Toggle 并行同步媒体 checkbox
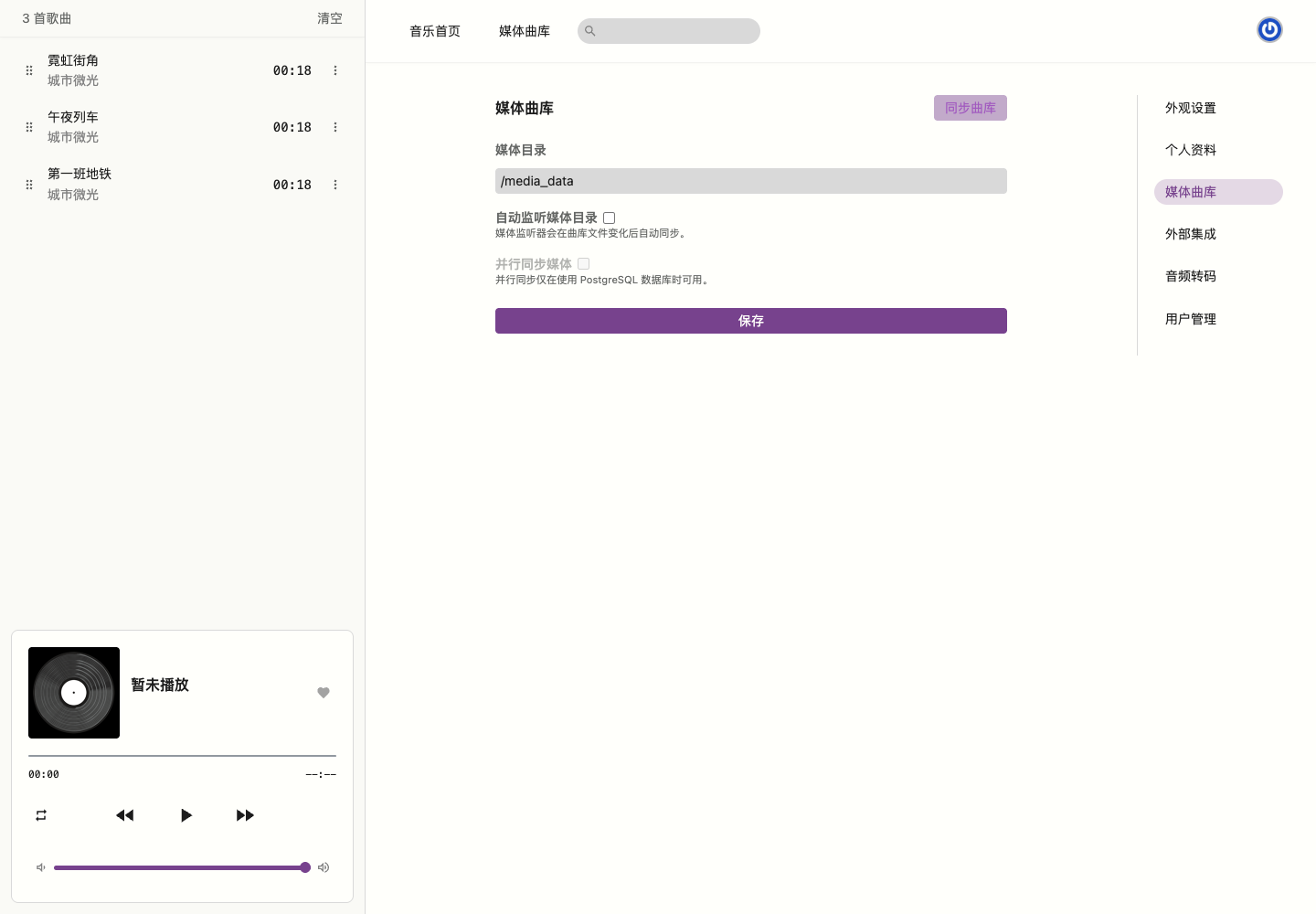Screen dimensions: 1316x914 point(584,263)
